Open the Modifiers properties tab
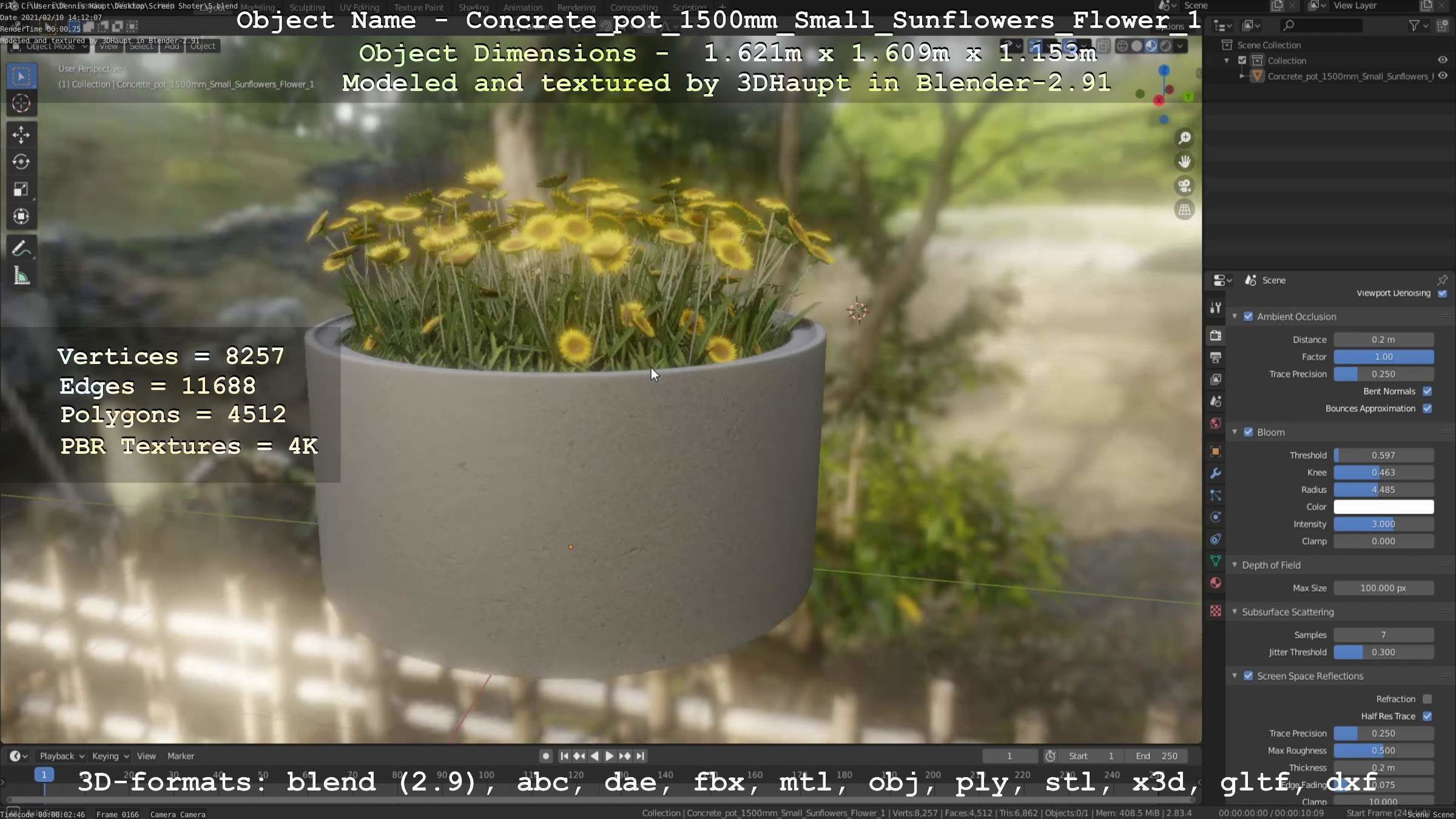 [1216, 473]
